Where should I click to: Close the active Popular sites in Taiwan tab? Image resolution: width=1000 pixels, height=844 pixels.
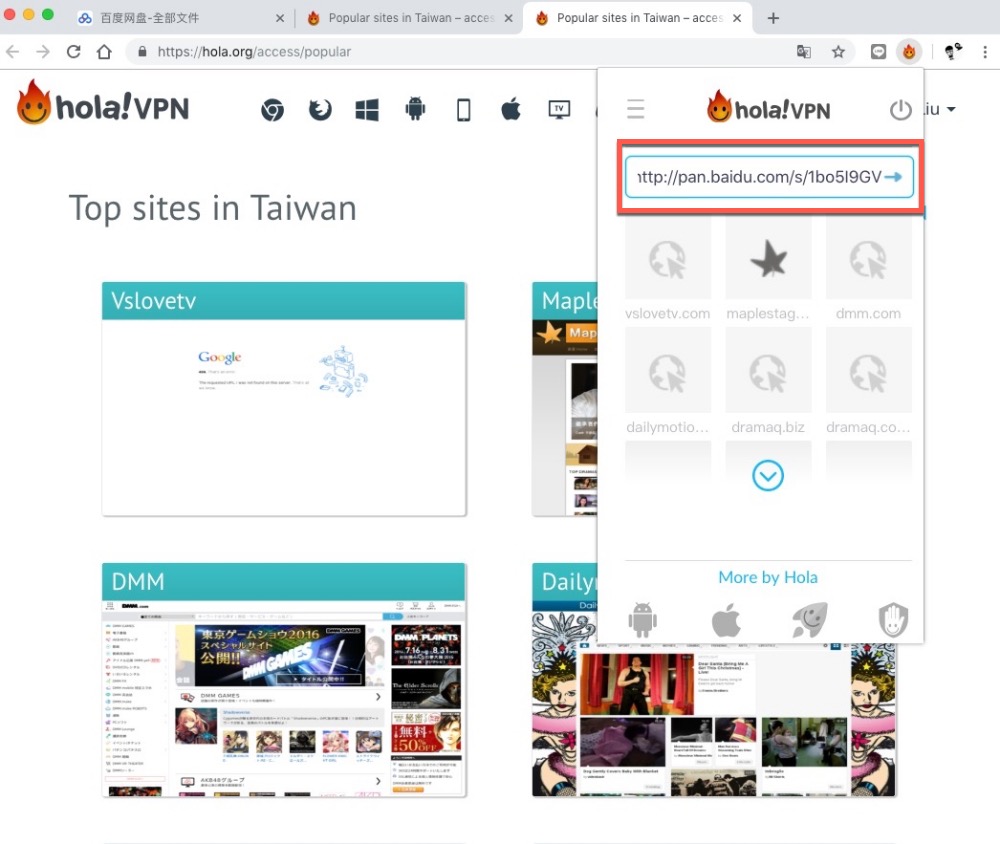(737, 19)
